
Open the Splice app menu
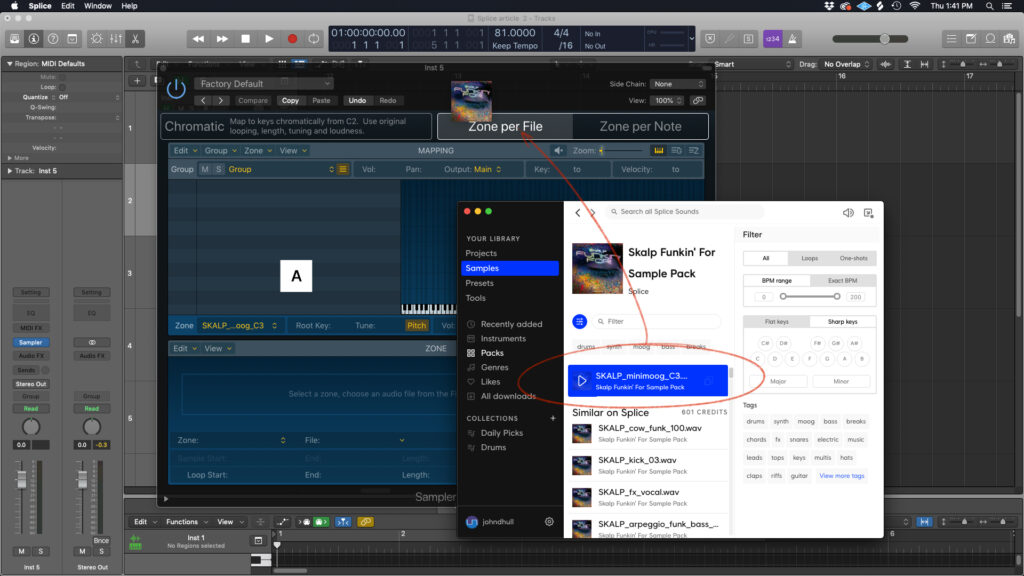point(40,6)
